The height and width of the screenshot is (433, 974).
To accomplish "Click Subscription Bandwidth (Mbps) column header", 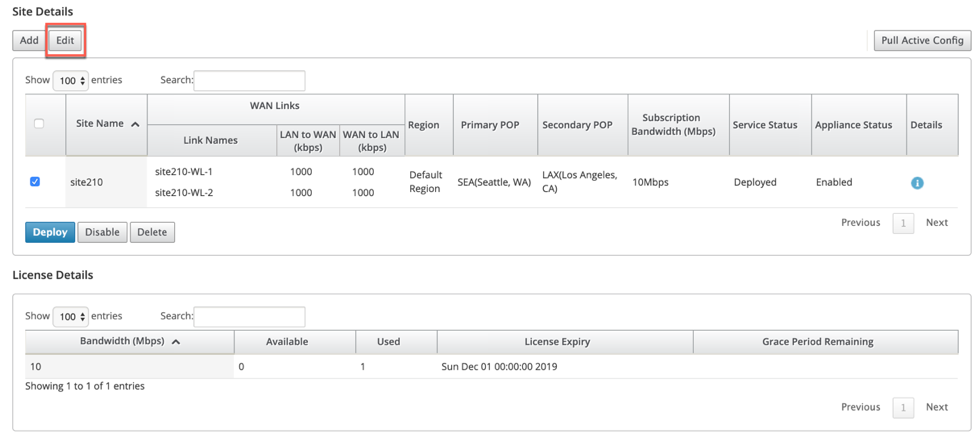I will coord(678,125).
